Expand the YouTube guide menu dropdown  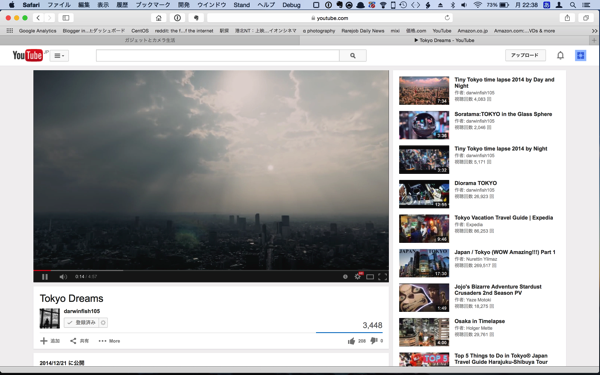point(59,55)
